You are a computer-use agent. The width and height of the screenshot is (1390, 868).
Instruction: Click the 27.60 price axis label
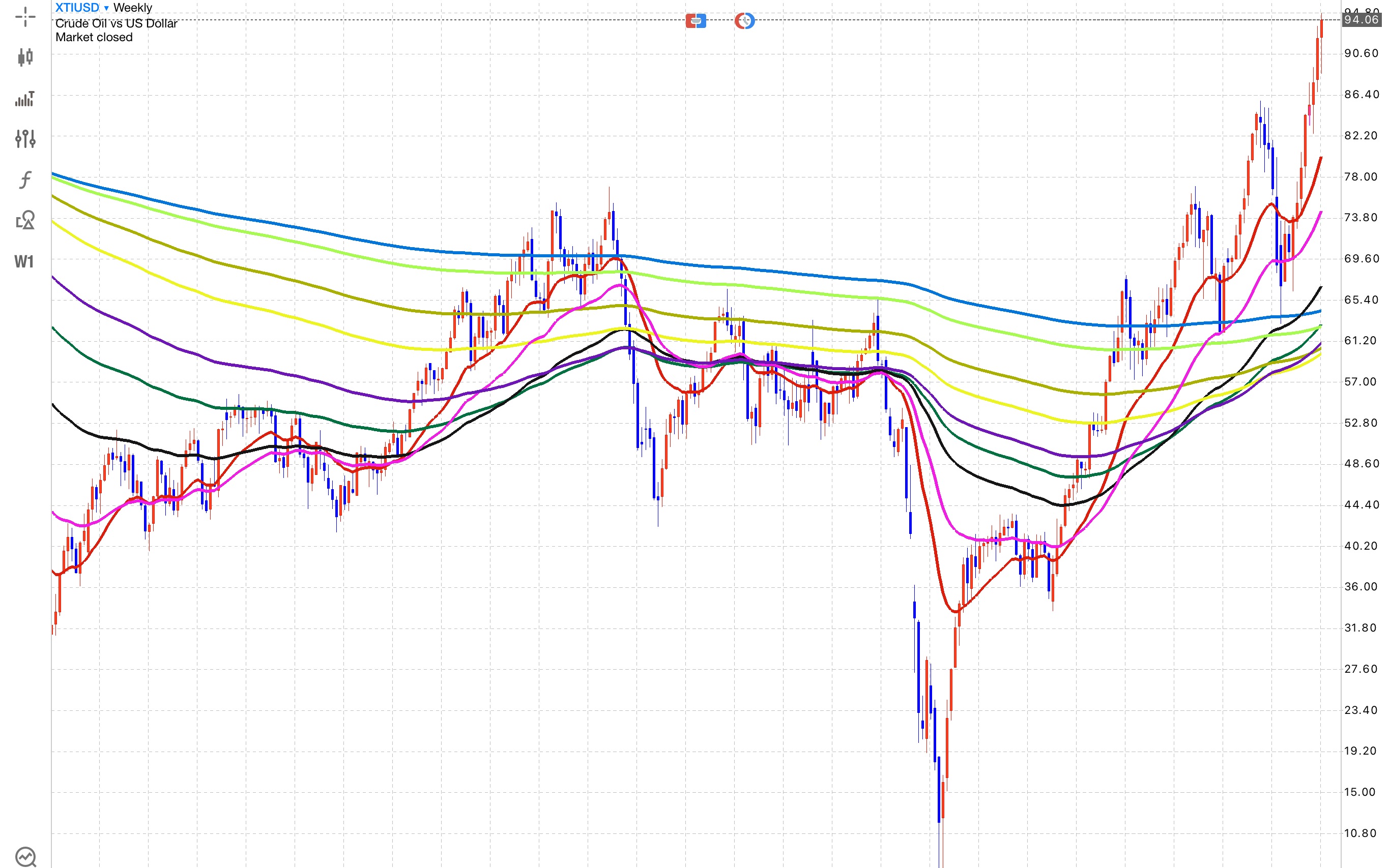(x=1362, y=669)
